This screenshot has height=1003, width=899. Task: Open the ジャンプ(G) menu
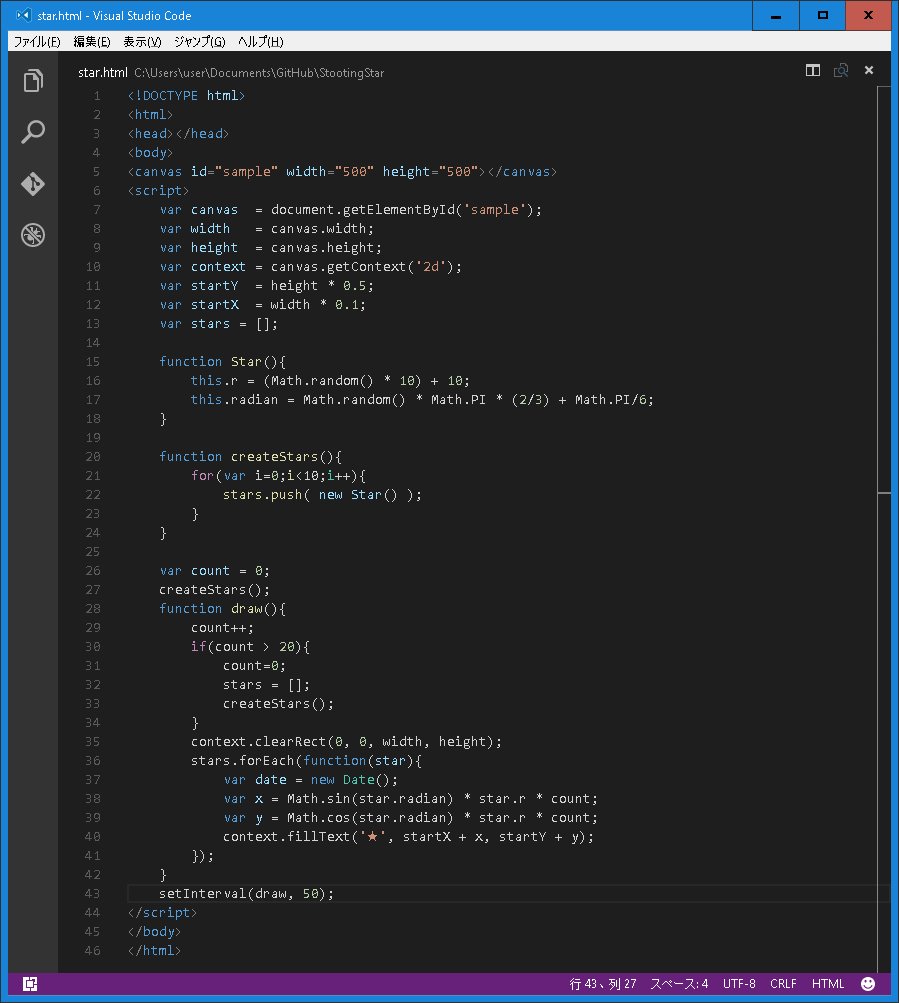200,42
